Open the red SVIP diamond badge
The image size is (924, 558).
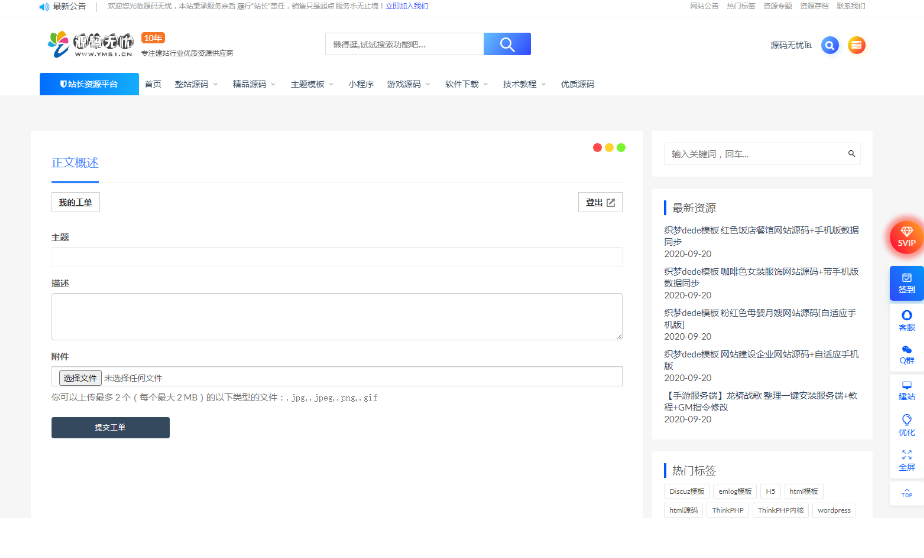[x=906, y=237]
